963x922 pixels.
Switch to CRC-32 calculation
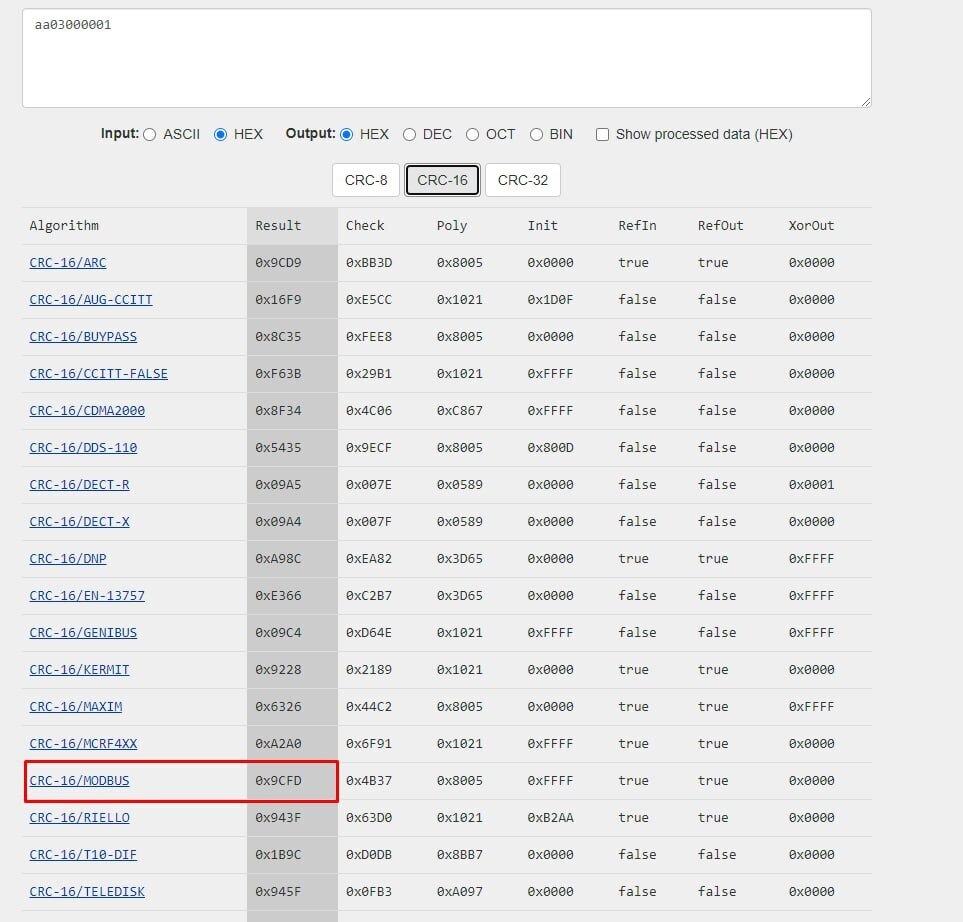(x=523, y=180)
